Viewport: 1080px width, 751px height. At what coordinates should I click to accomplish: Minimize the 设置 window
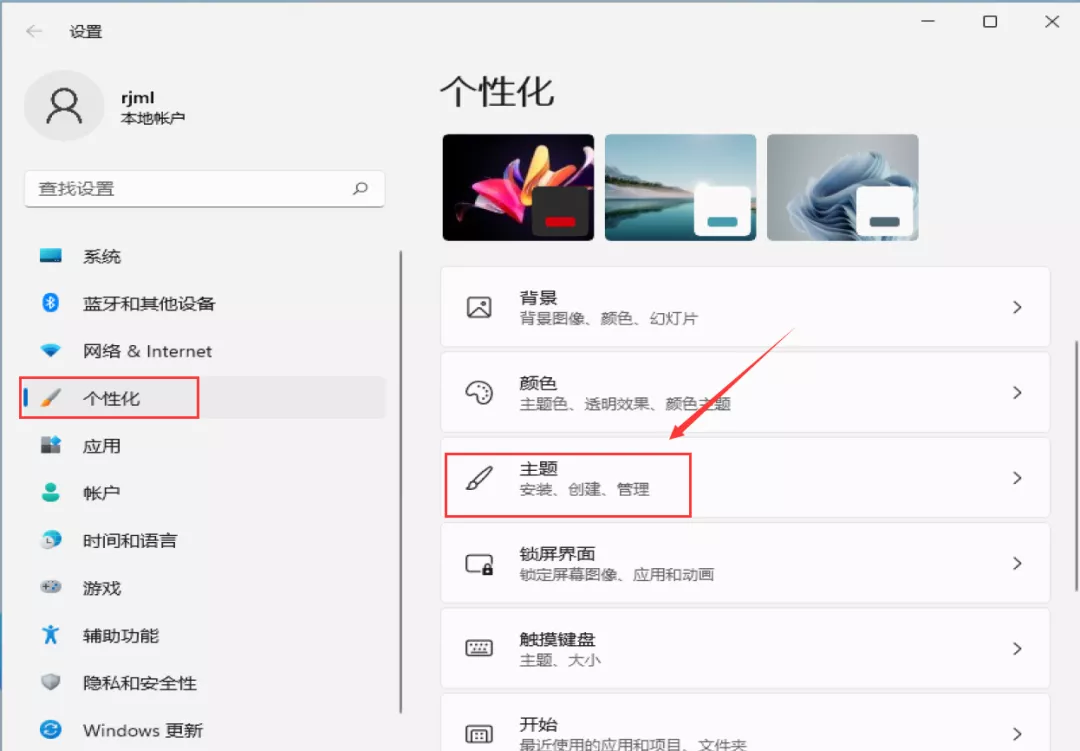928,21
